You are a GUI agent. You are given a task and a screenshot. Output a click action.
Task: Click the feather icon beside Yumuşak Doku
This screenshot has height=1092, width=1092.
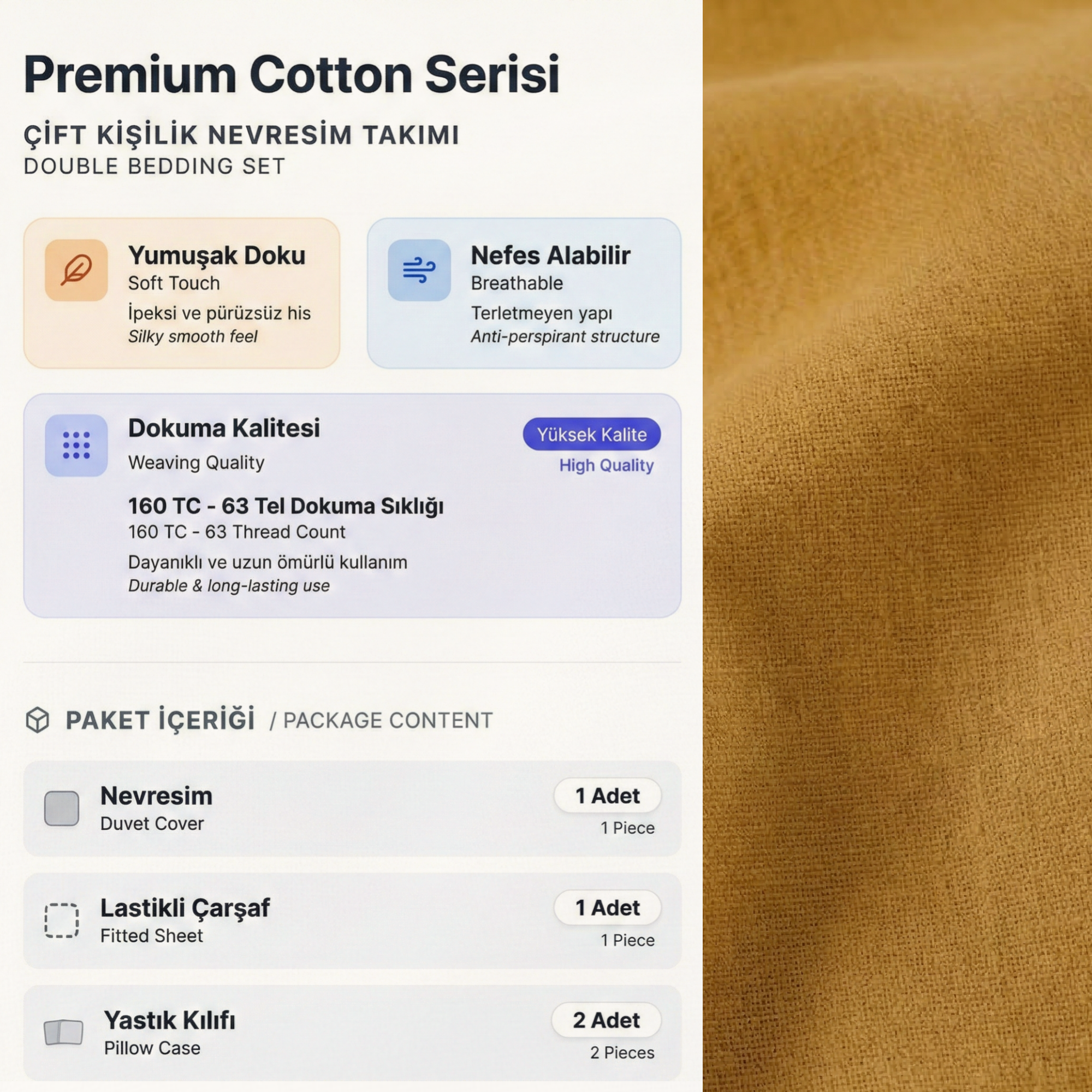pyautogui.click(x=76, y=270)
